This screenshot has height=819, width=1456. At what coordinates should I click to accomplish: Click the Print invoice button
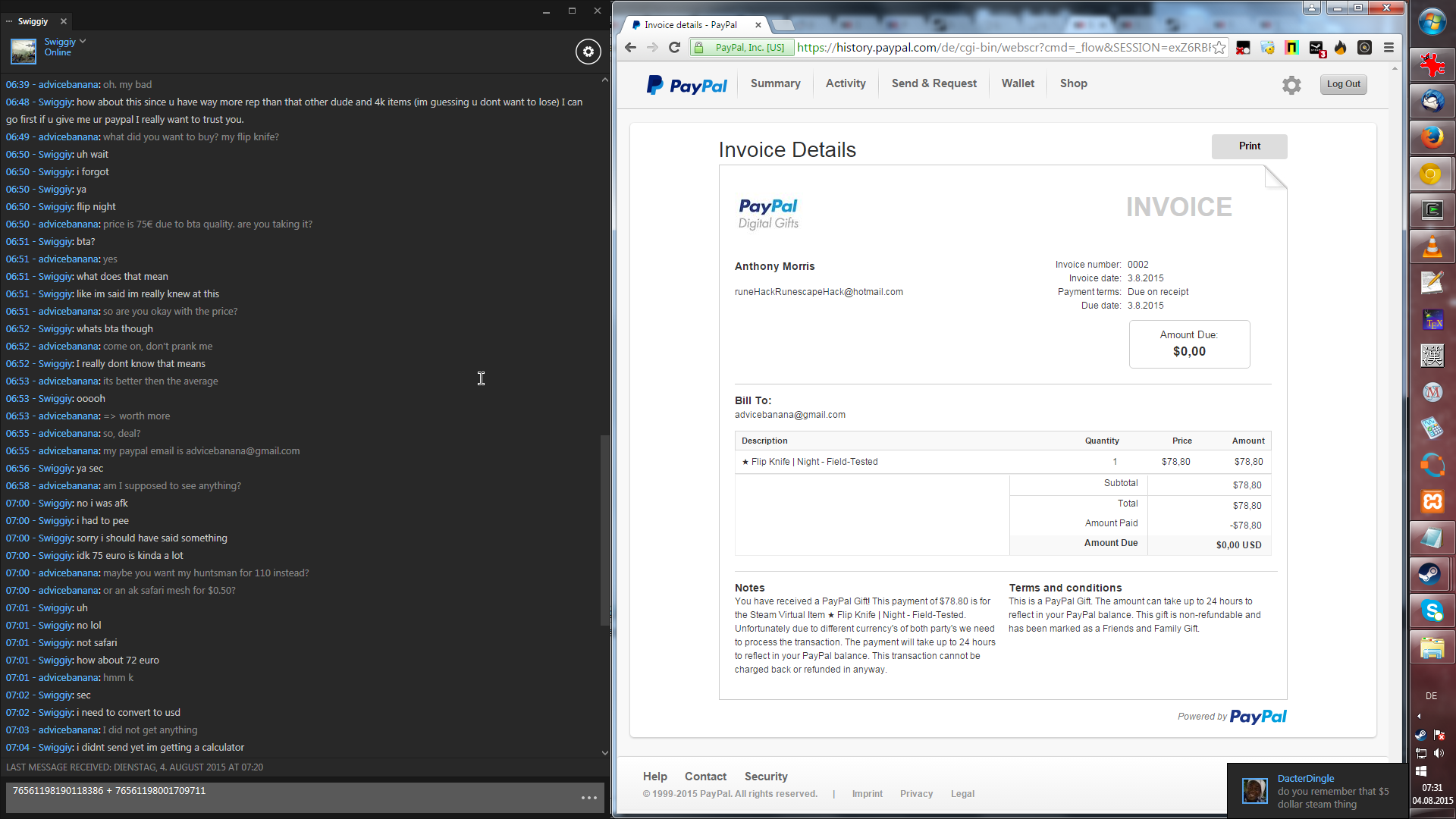(x=1249, y=146)
